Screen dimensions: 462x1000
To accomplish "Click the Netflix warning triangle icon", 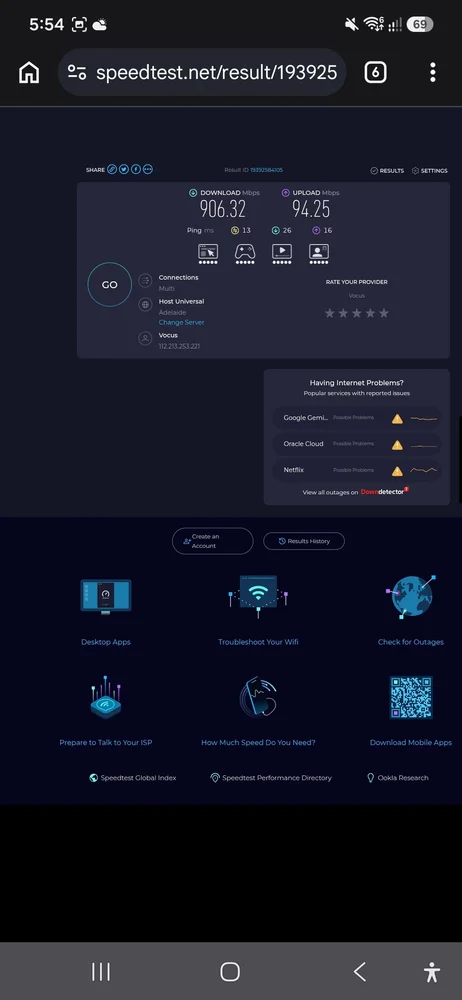I will click(x=397, y=471).
